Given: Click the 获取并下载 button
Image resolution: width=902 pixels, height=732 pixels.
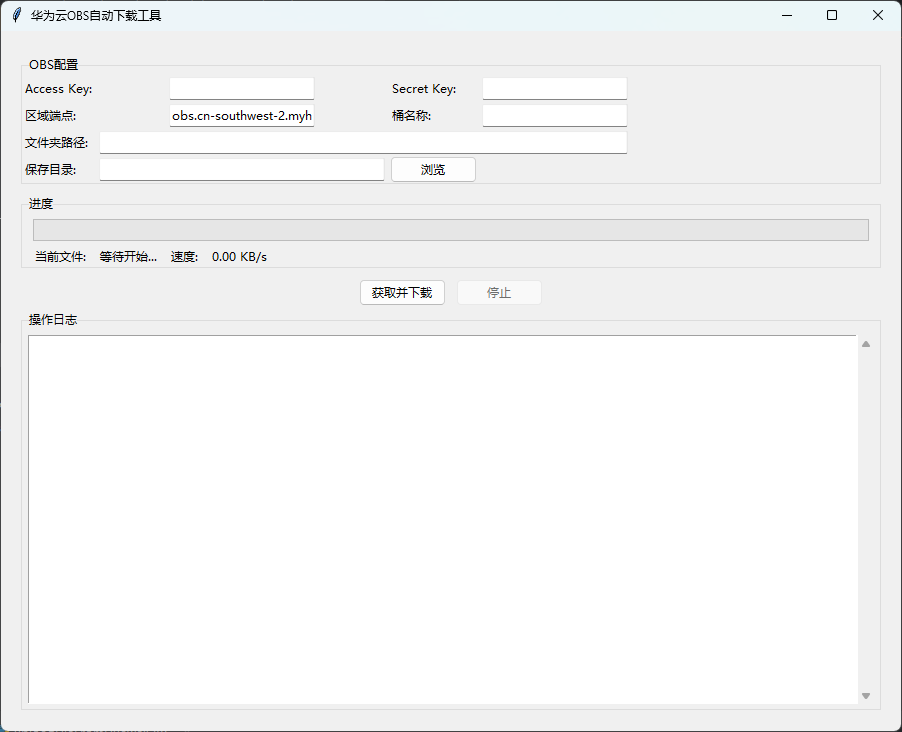Looking at the screenshot, I should (x=402, y=293).
